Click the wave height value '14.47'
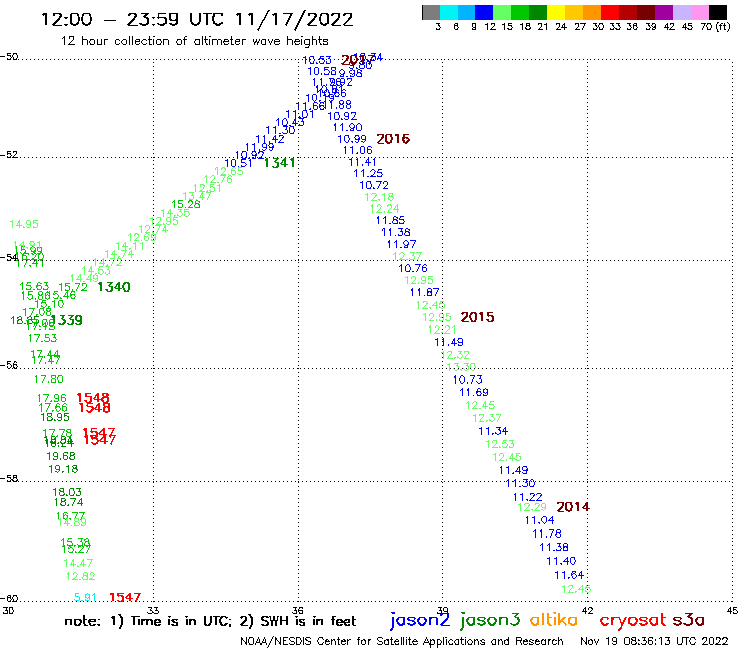 [78, 563]
